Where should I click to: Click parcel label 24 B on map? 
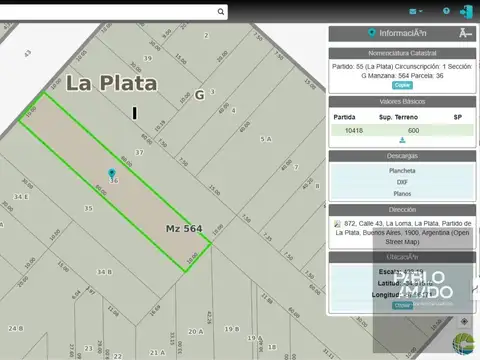click(x=16, y=329)
